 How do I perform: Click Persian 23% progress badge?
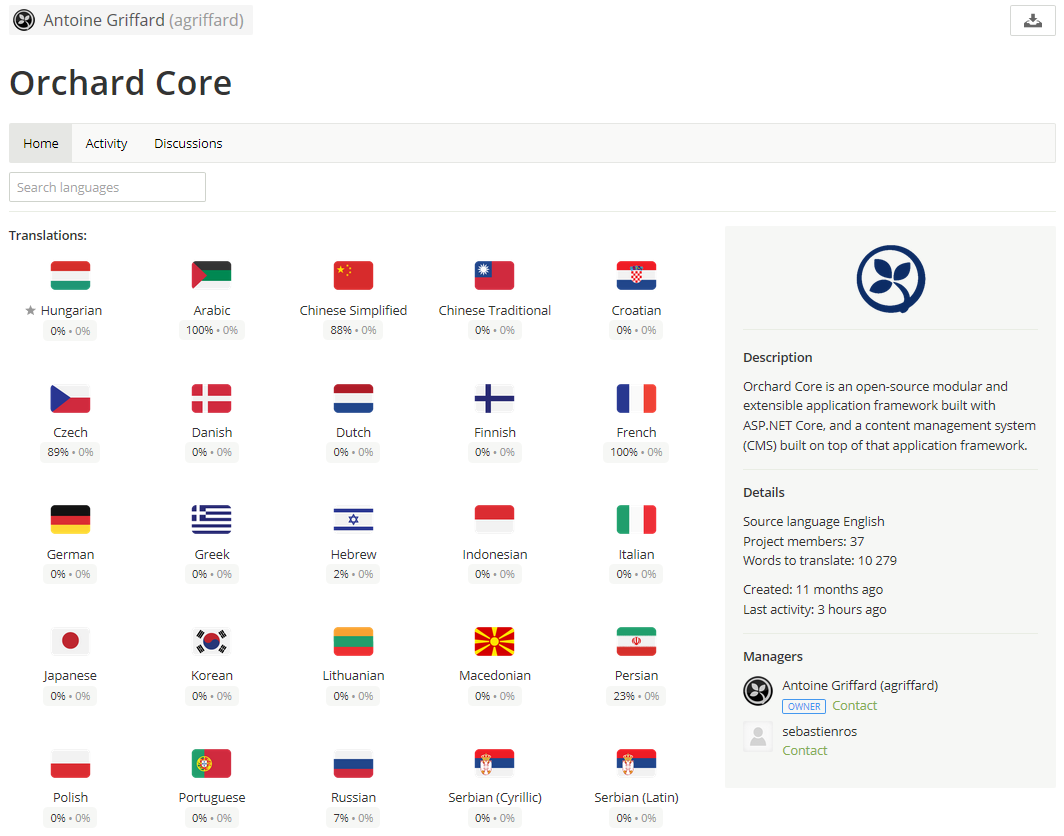point(636,696)
